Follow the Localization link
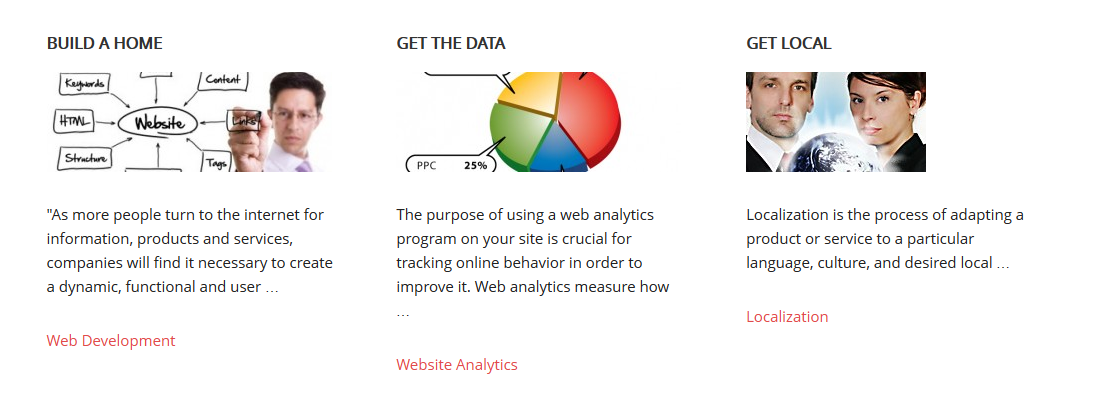Viewport: 1110px width, 395px height. (786, 316)
